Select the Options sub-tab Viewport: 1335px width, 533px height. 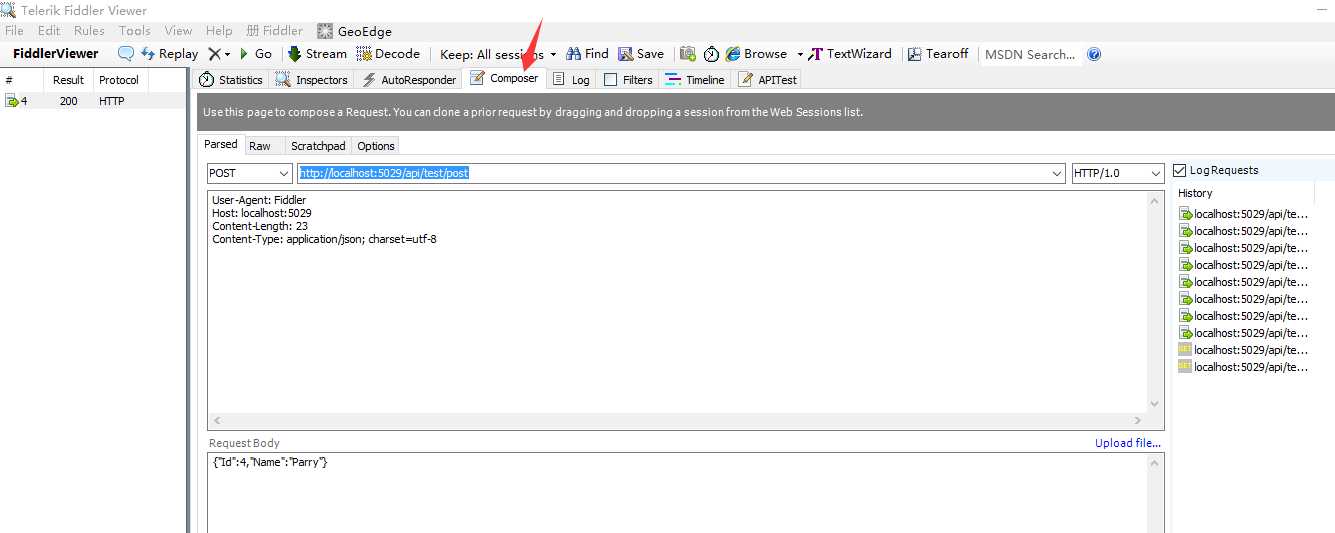click(x=376, y=146)
